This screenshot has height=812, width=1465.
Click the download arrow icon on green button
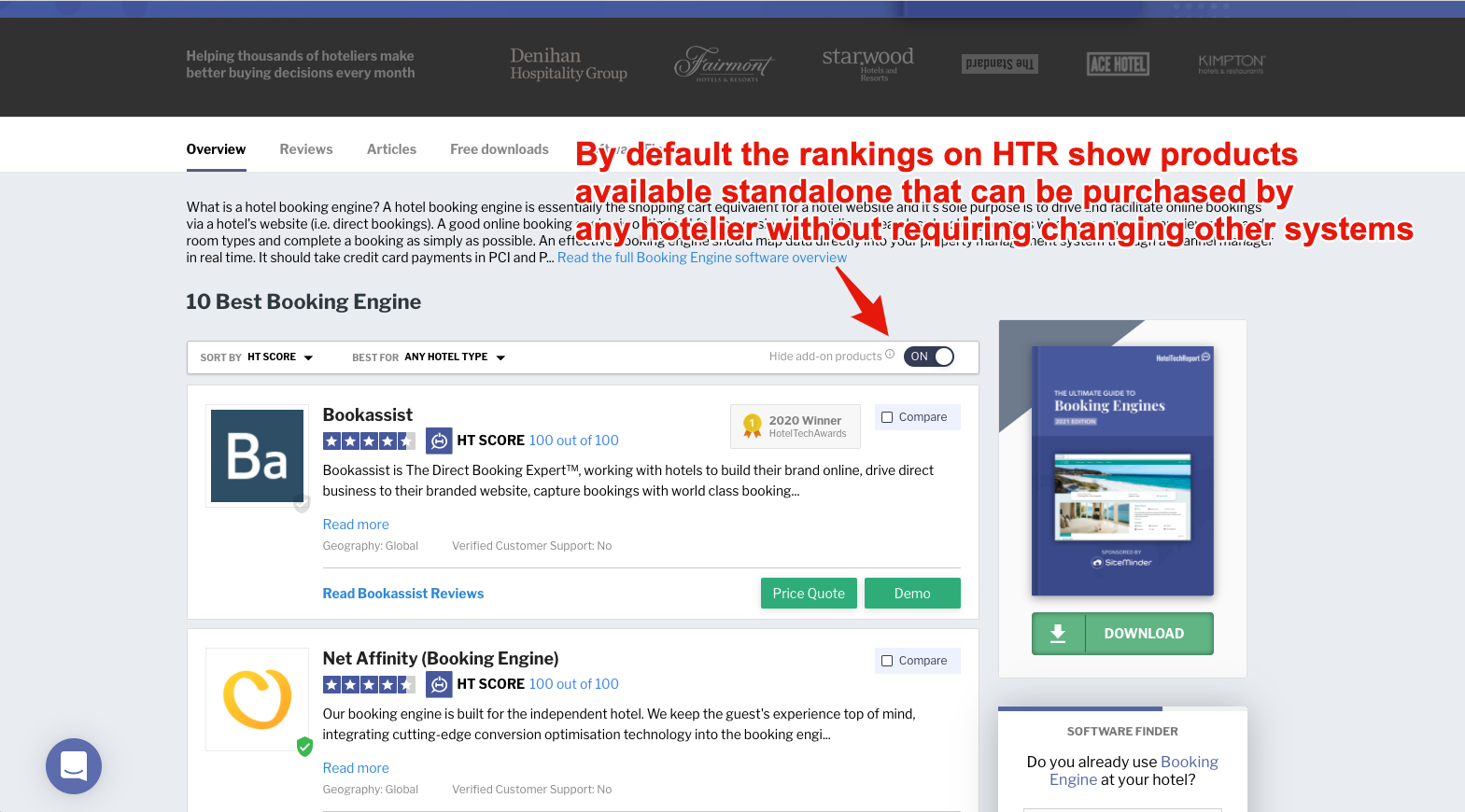pyautogui.click(x=1058, y=634)
